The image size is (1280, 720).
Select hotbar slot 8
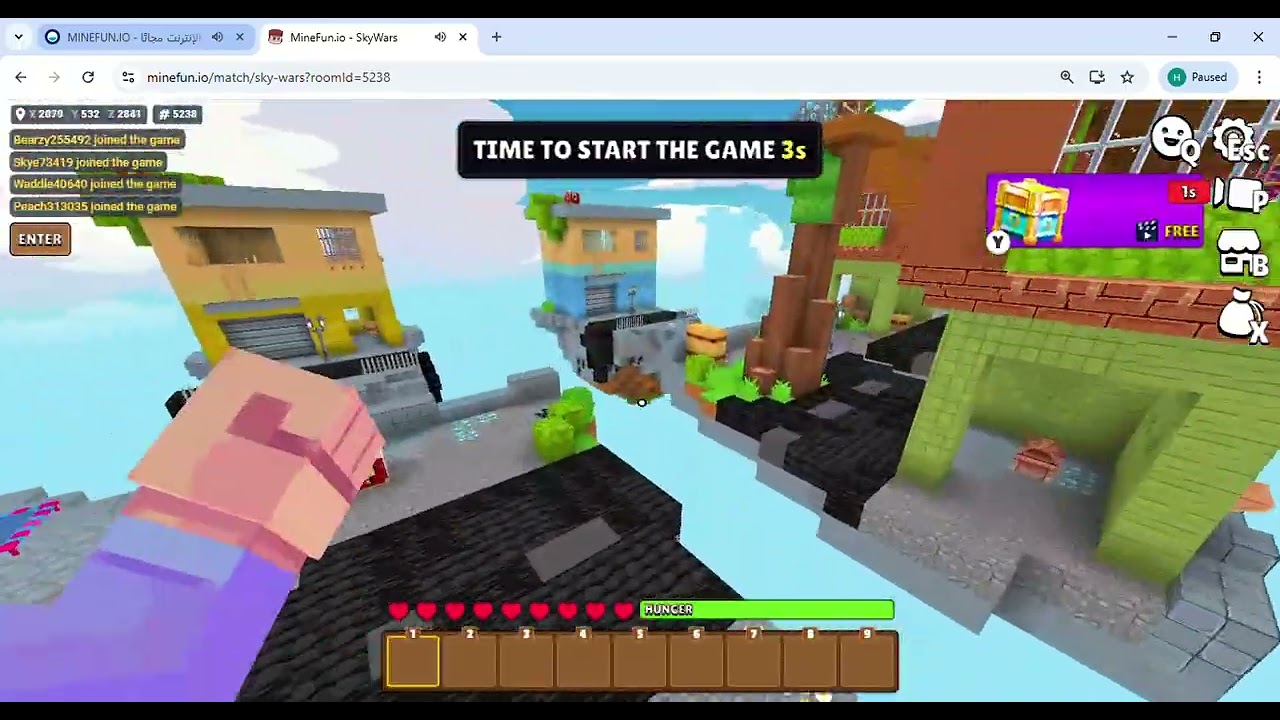(811, 660)
